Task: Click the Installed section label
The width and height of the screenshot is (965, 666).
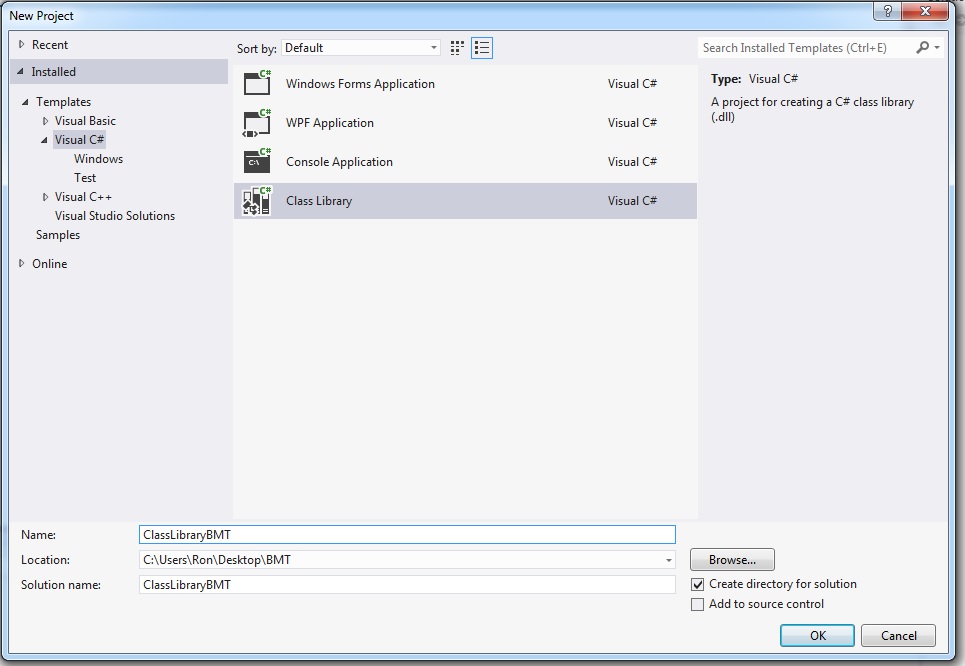Action: (x=54, y=71)
